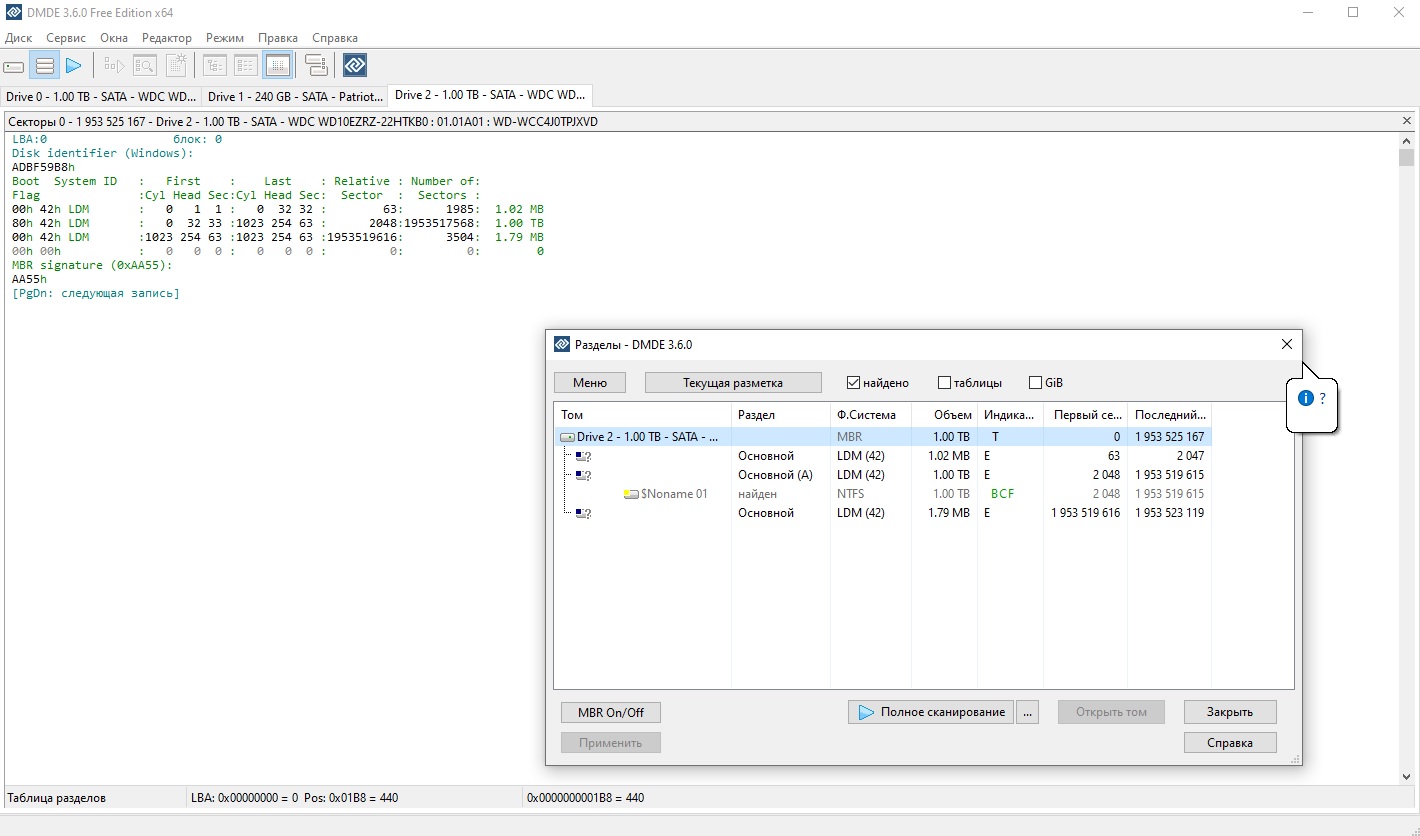Click the 'Текущая разметка' button
The width and height of the screenshot is (1420, 836).
click(x=733, y=383)
